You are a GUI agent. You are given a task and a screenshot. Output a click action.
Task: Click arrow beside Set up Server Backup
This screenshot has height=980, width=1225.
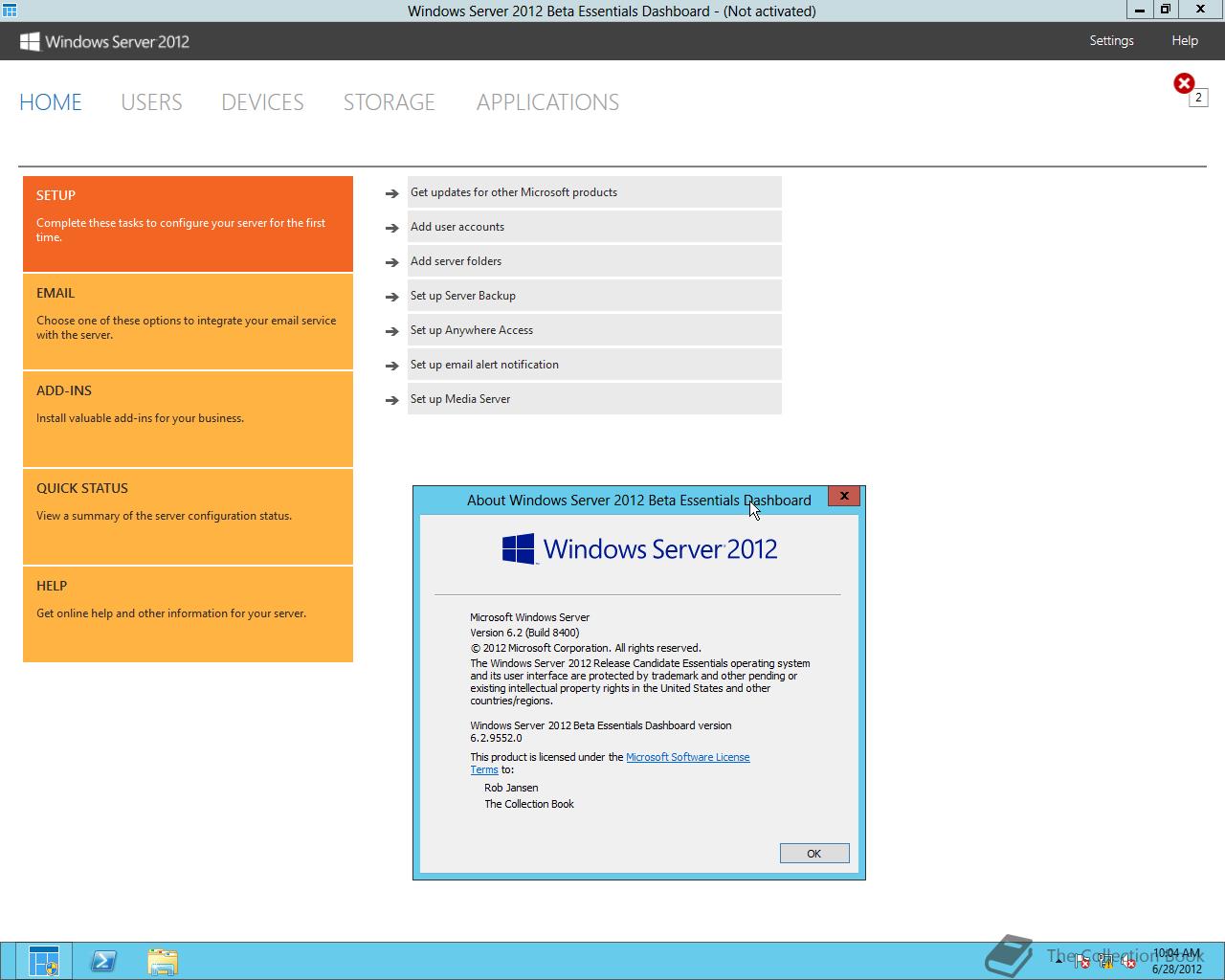(391, 297)
